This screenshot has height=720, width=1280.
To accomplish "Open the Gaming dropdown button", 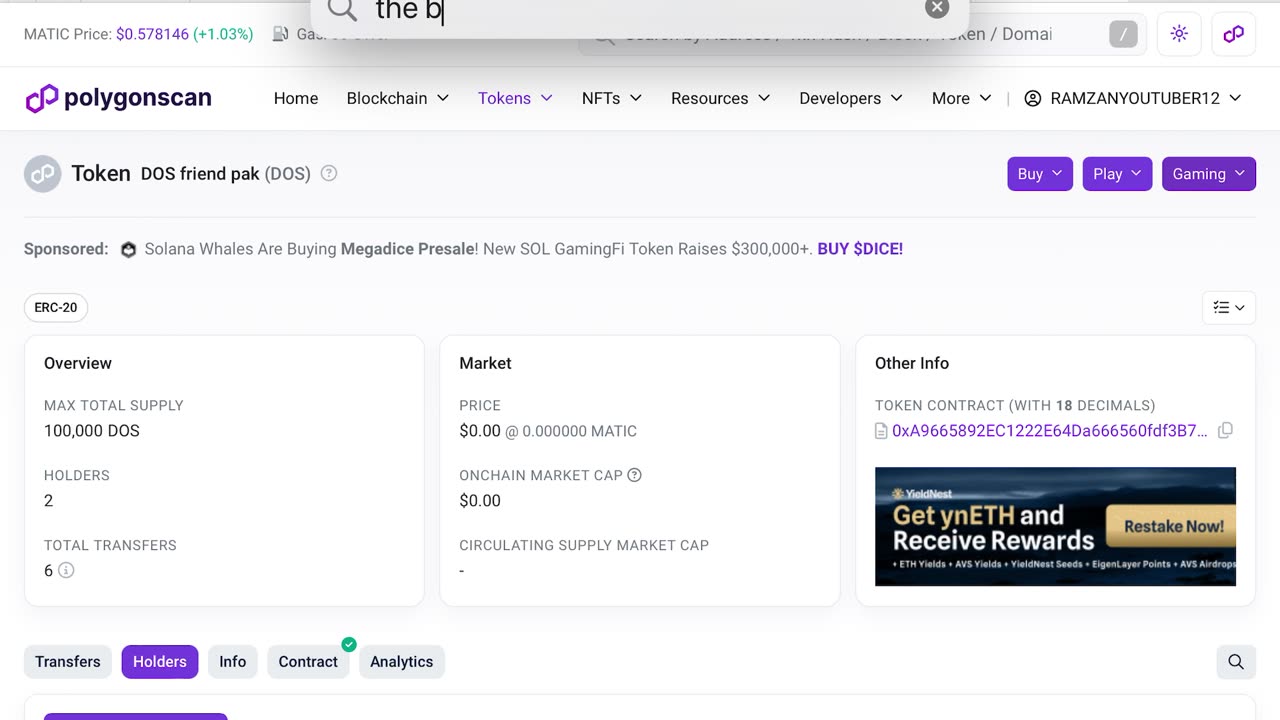I will (1208, 174).
